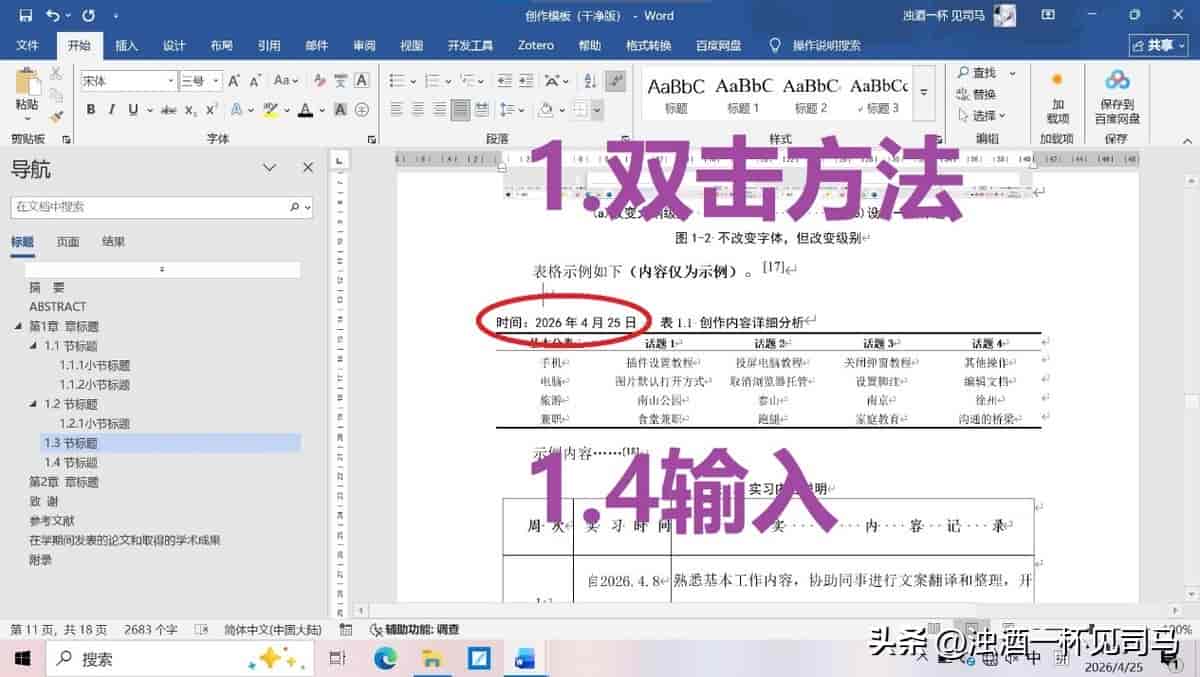Align the paragraph to the right
Screen dimensions: 1200x677
coord(440,110)
